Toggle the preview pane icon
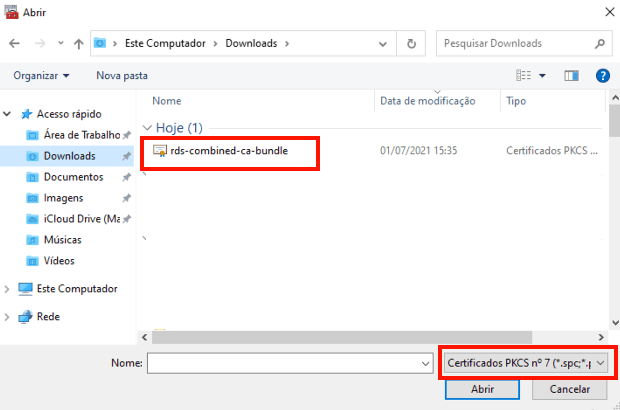 pos(572,75)
